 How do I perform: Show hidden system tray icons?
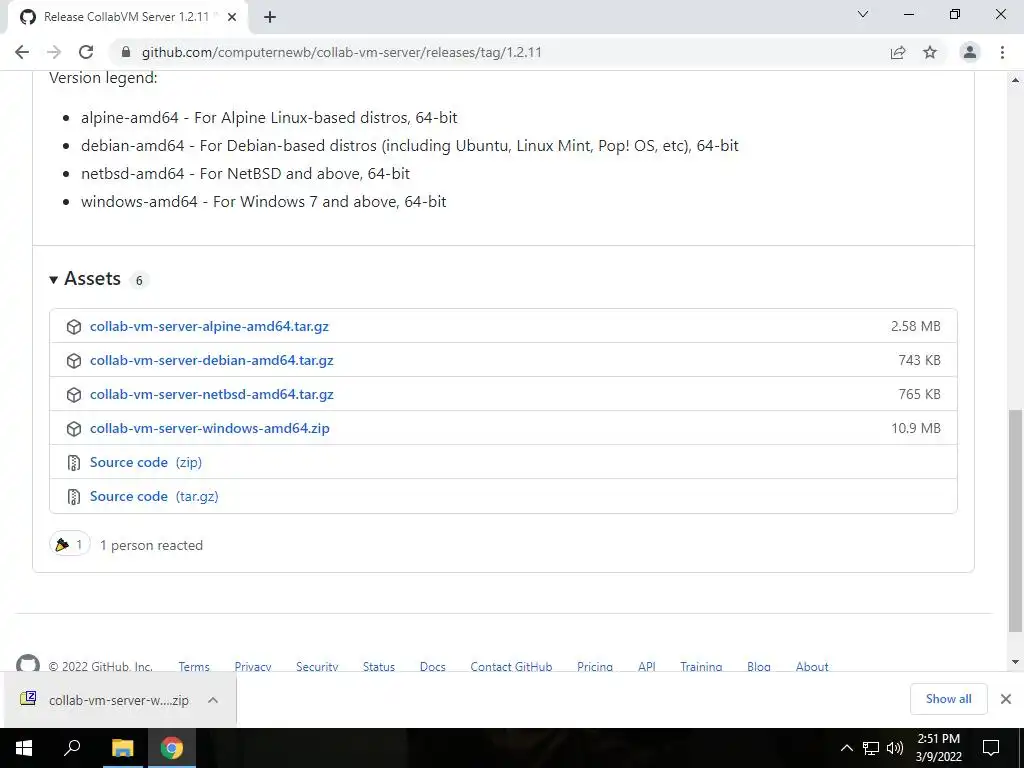coord(846,748)
